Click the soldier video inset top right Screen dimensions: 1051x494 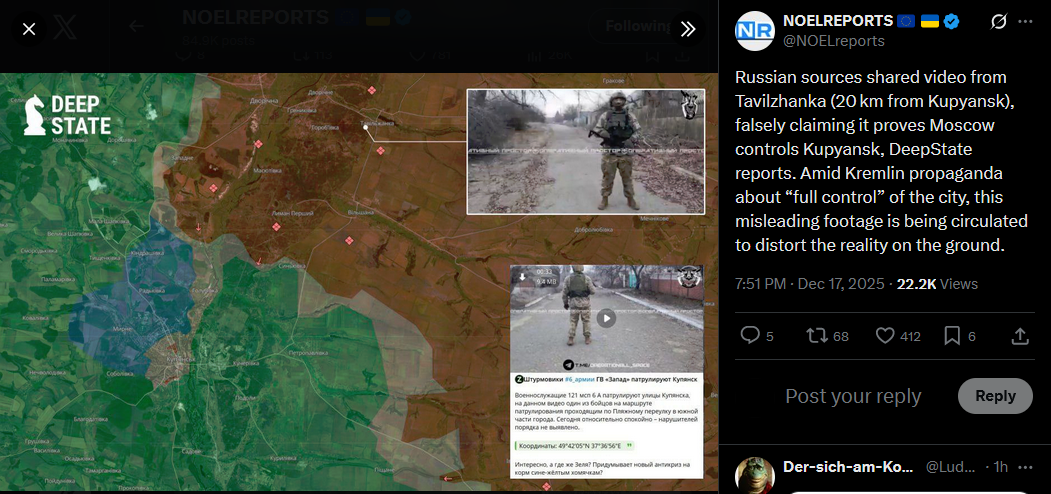(x=586, y=151)
